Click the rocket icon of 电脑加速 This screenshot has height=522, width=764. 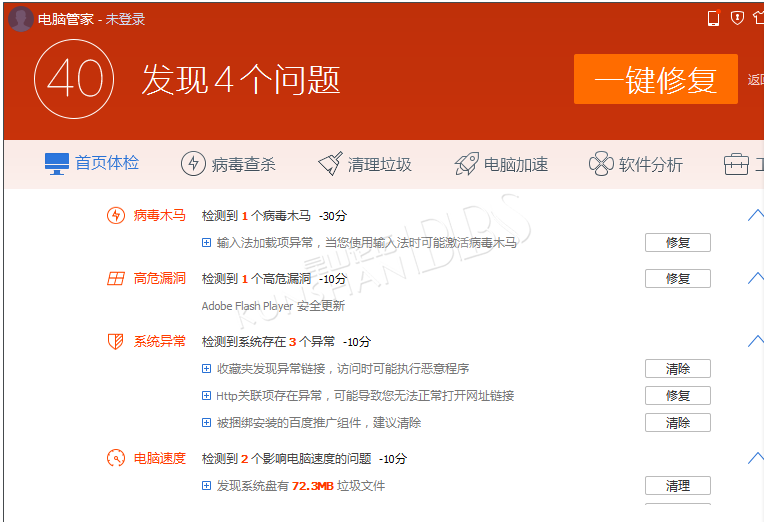tap(467, 164)
